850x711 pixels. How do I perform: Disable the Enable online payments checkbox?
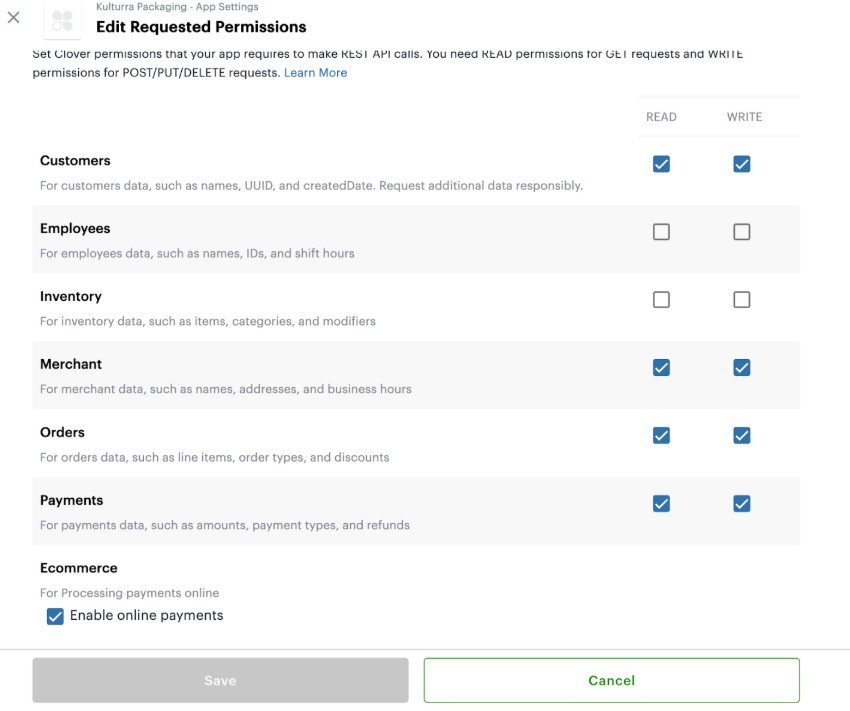tap(56, 616)
